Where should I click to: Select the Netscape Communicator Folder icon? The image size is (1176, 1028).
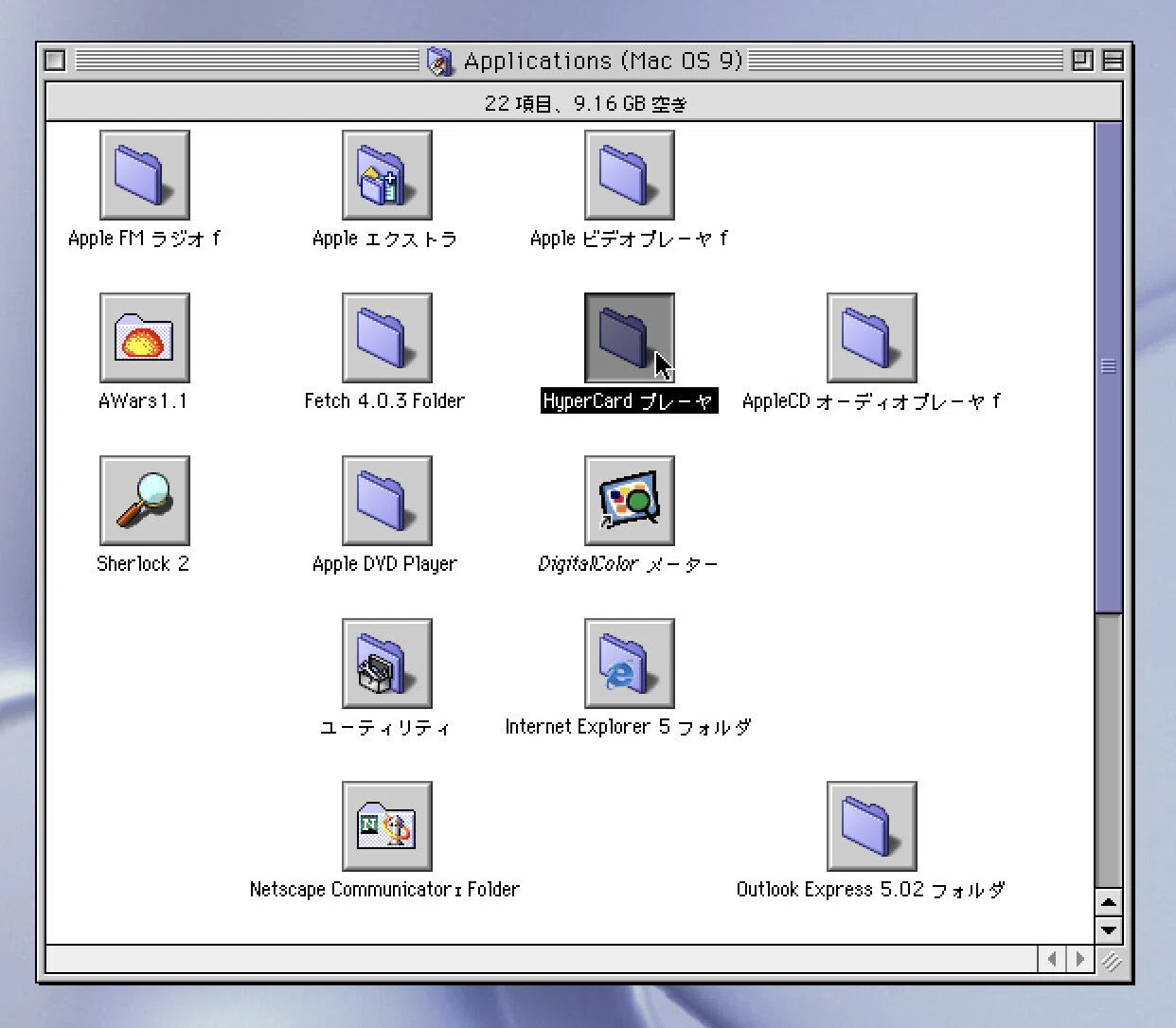(387, 826)
